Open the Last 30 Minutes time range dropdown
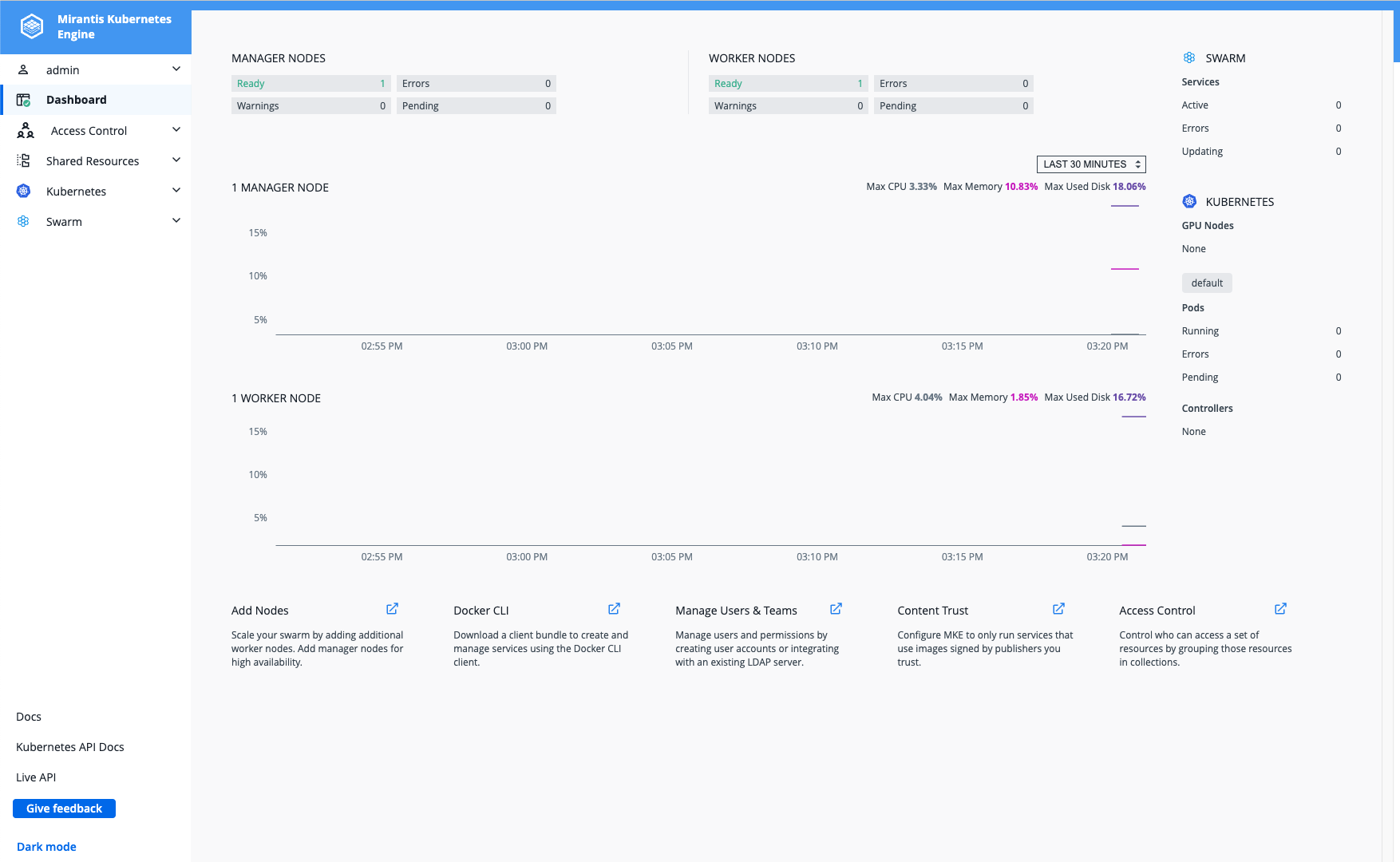 1091,164
